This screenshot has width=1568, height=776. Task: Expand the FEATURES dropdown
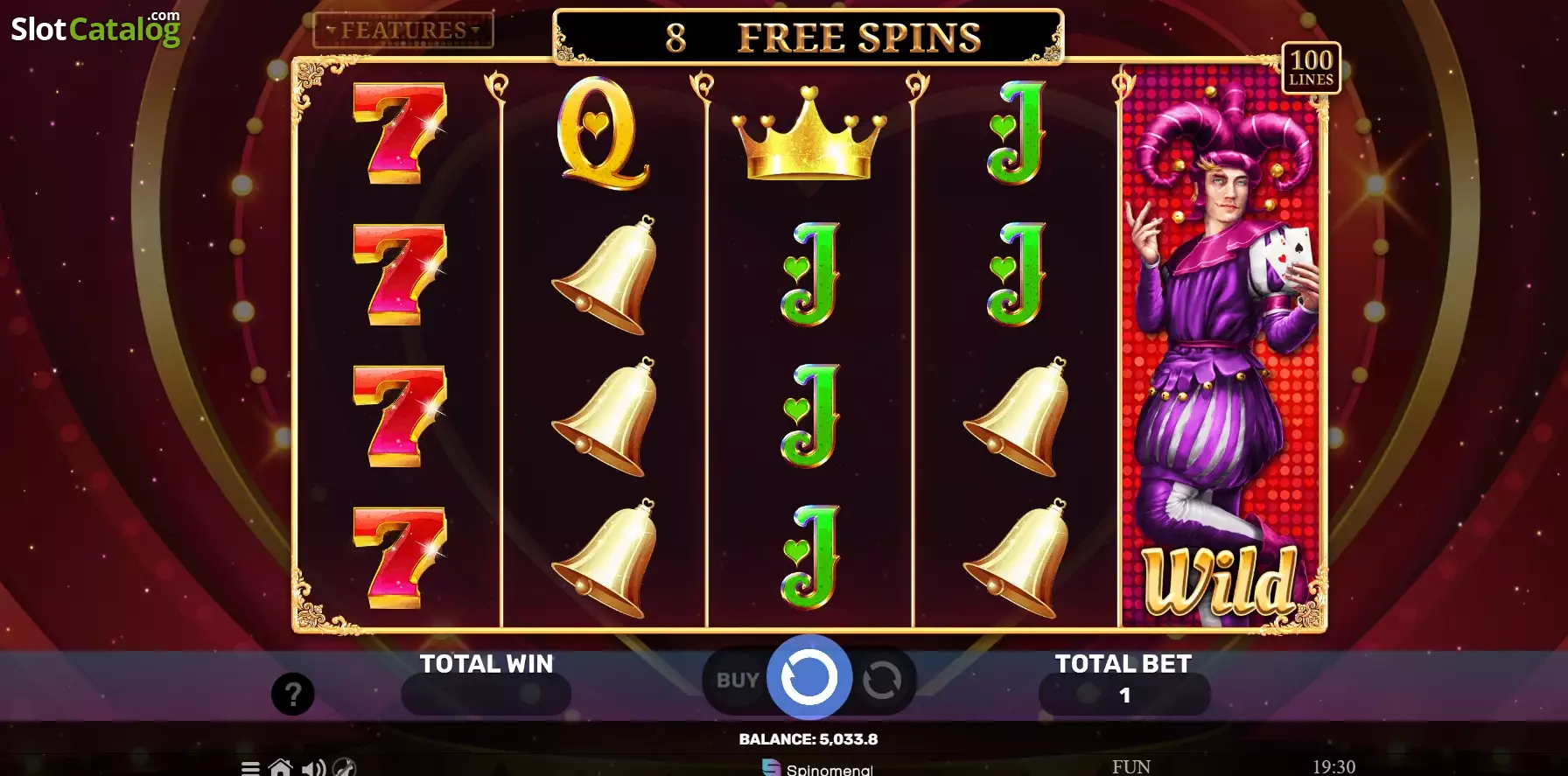point(403,30)
